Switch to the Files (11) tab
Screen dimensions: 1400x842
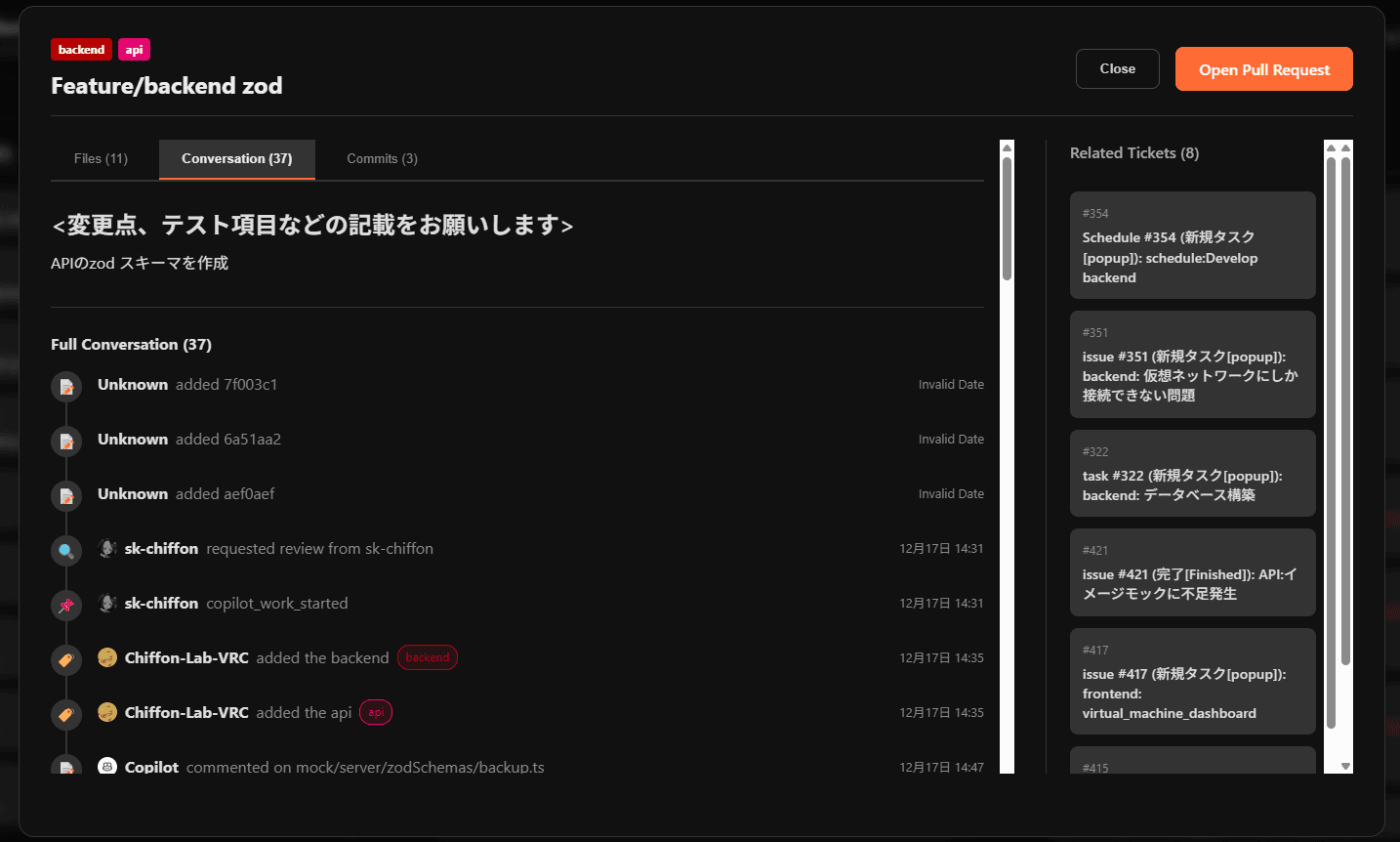(101, 159)
